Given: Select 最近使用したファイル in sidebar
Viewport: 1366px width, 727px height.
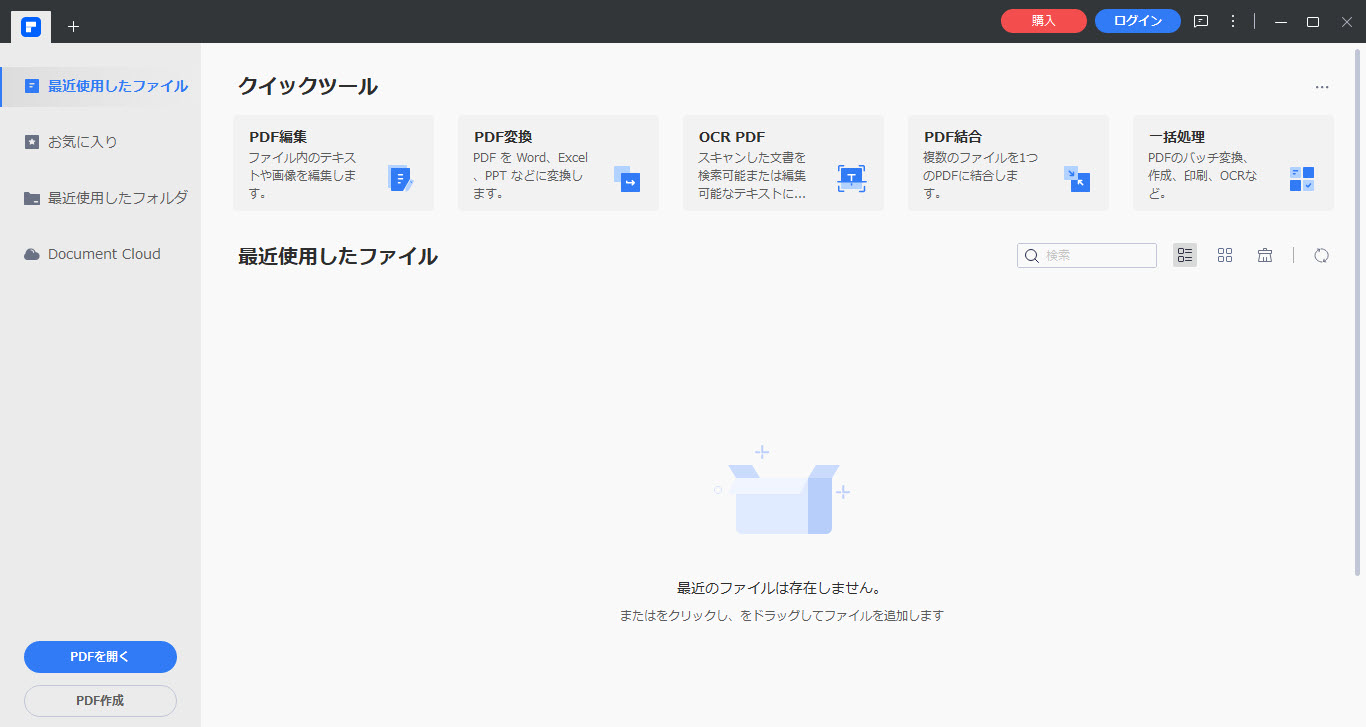Looking at the screenshot, I should pyautogui.click(x=100, y=86).
